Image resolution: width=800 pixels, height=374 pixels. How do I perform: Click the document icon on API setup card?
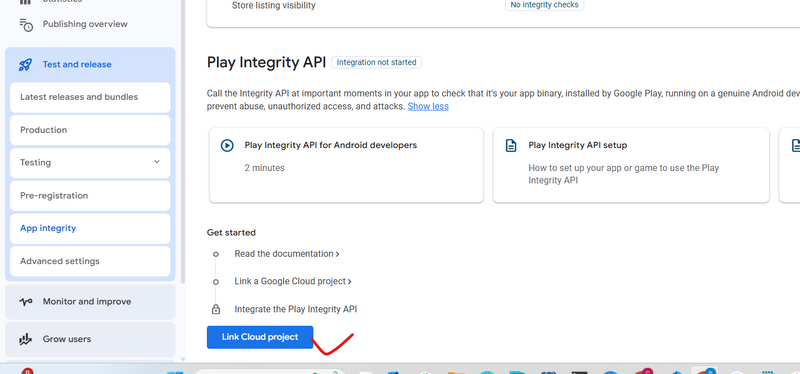click(x=511, y=145)
